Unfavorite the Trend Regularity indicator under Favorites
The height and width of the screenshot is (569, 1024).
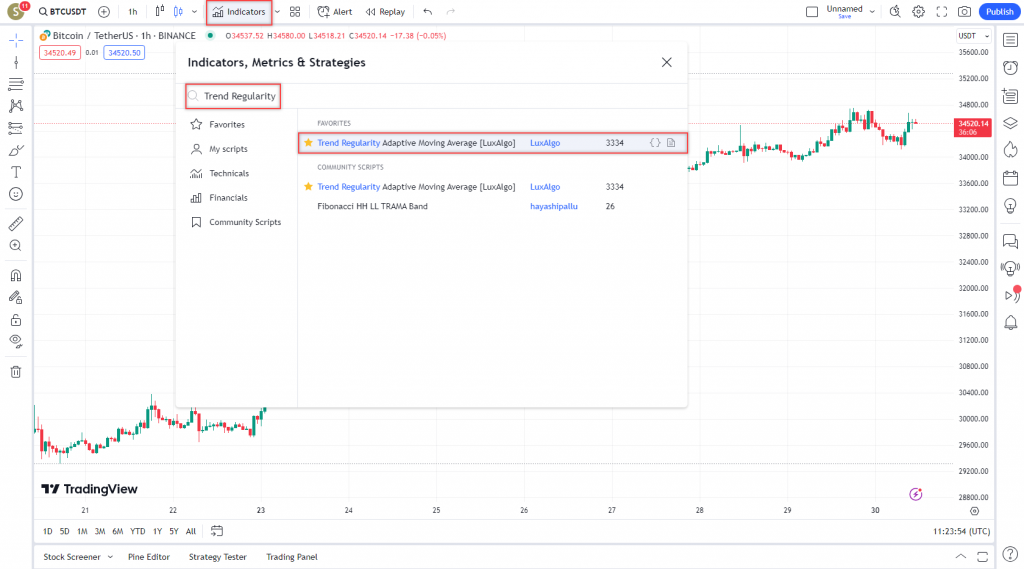pos(308,142)
